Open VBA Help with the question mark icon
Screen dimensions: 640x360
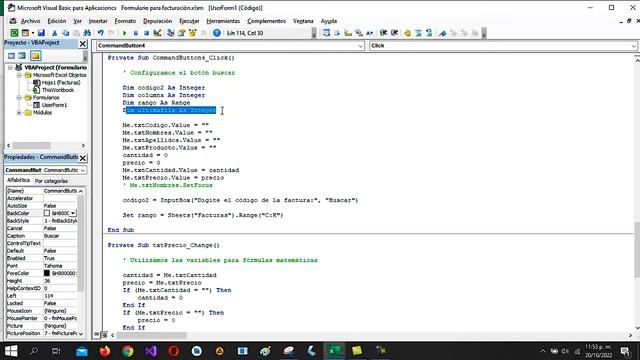coord(217,33)
